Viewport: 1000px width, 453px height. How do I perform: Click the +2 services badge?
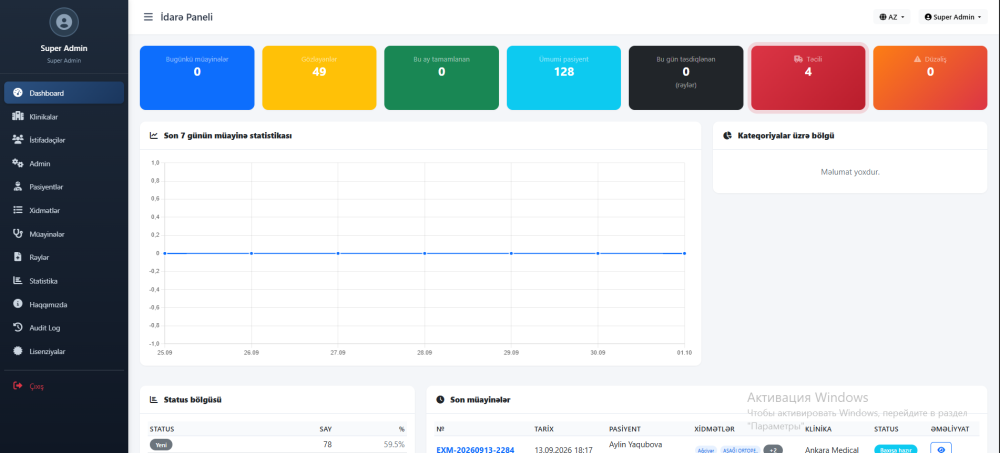coord(773,449)
